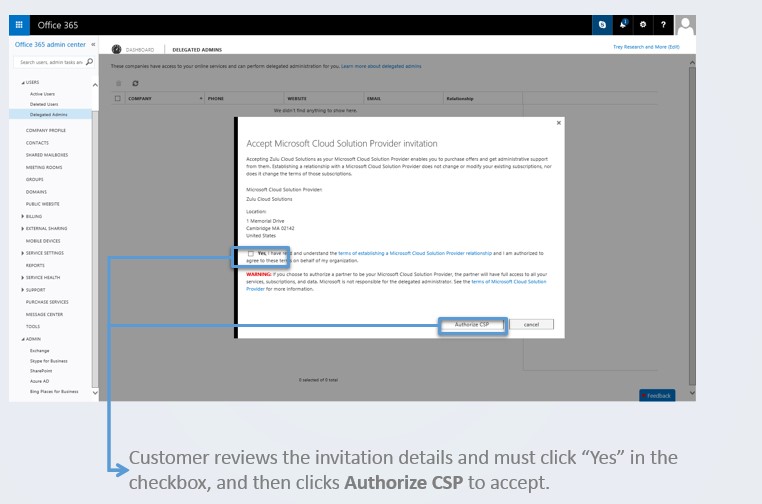Open Skype icon in top bar
Viewport: 762px width, 504px height.
(x=602, y=25)
